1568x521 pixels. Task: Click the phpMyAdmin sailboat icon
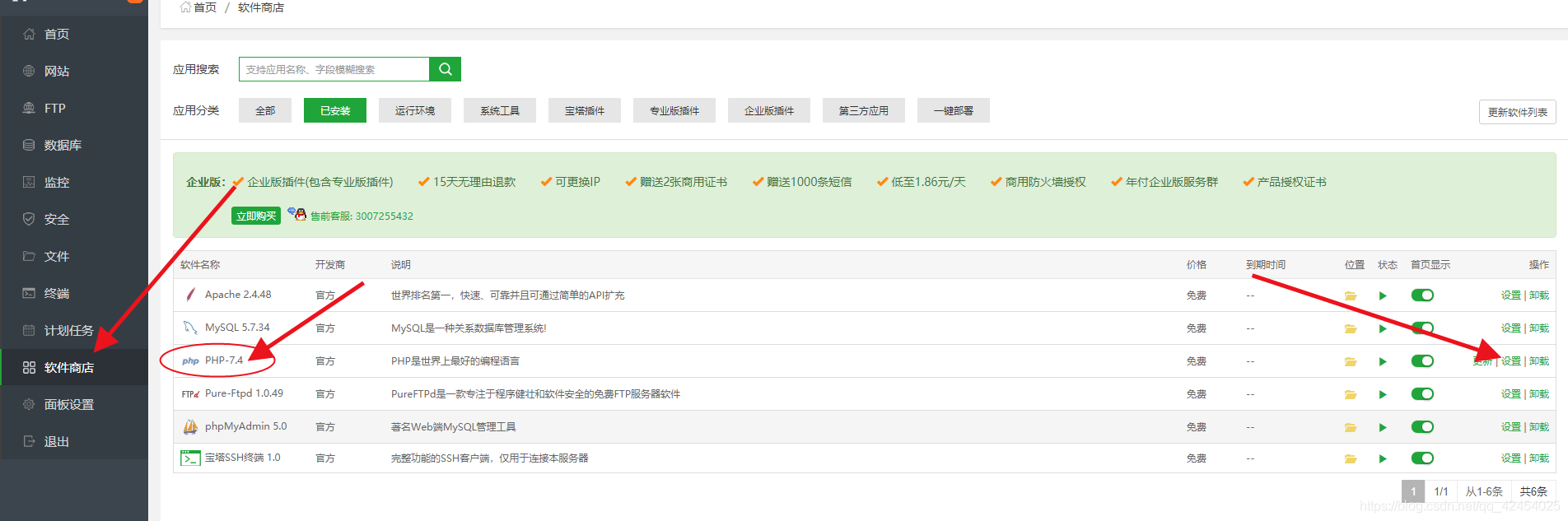tap(190, 426)
